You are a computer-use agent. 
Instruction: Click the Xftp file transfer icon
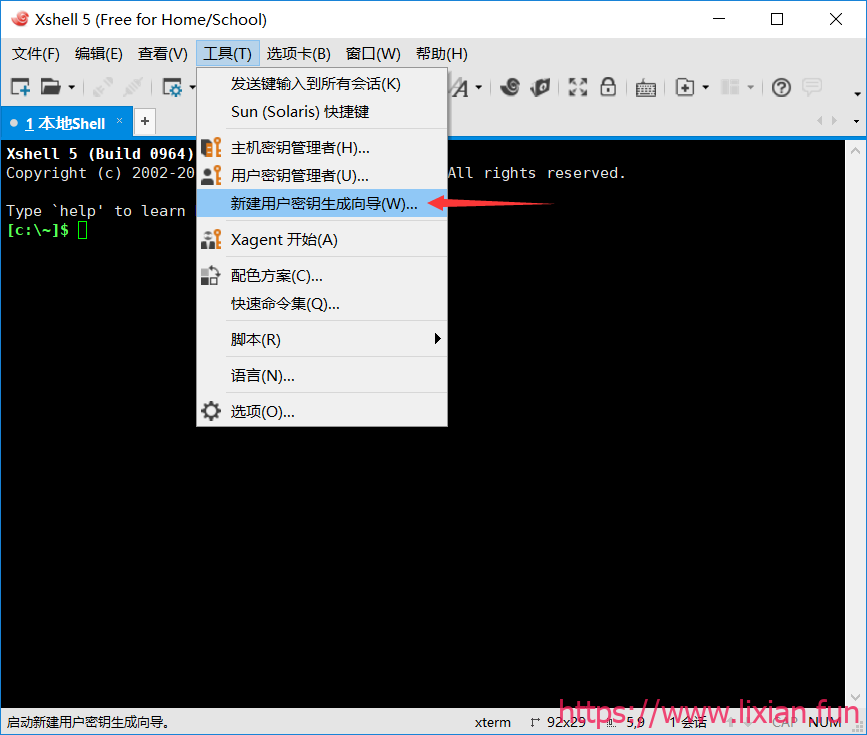pos(540,87)
